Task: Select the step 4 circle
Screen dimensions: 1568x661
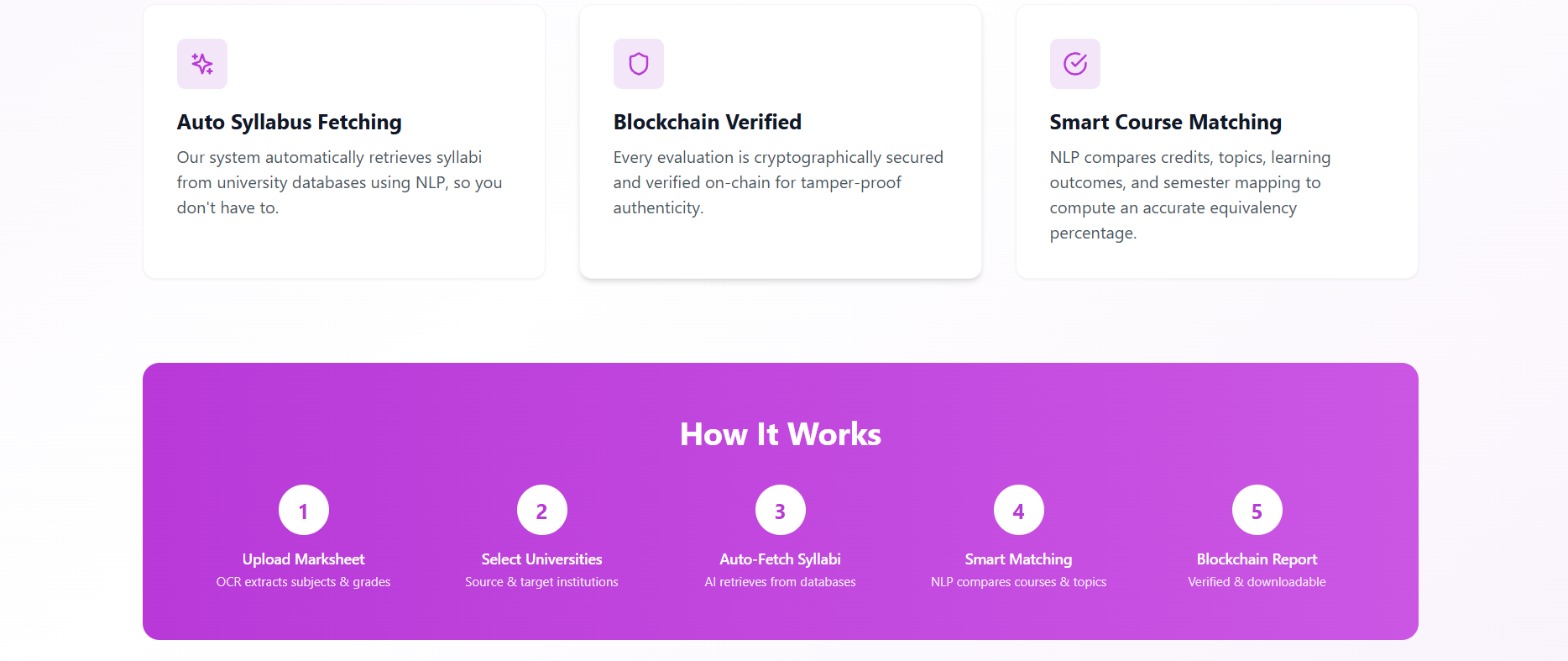Action: point(1019,510)
